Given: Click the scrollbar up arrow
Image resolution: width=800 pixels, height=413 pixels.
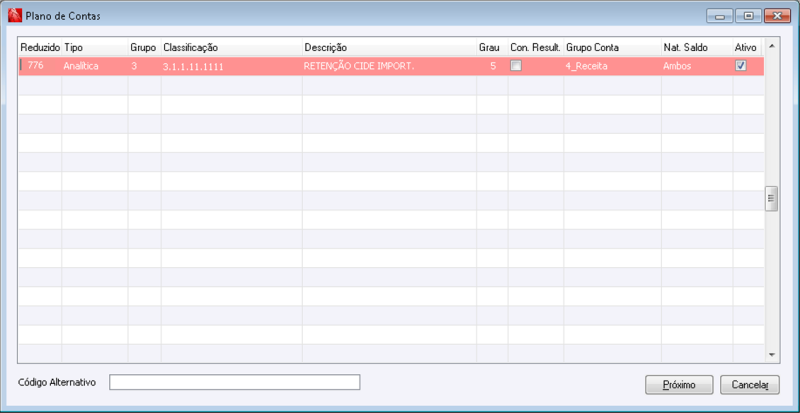Looking at the screenshot, I should pos(771,46).
